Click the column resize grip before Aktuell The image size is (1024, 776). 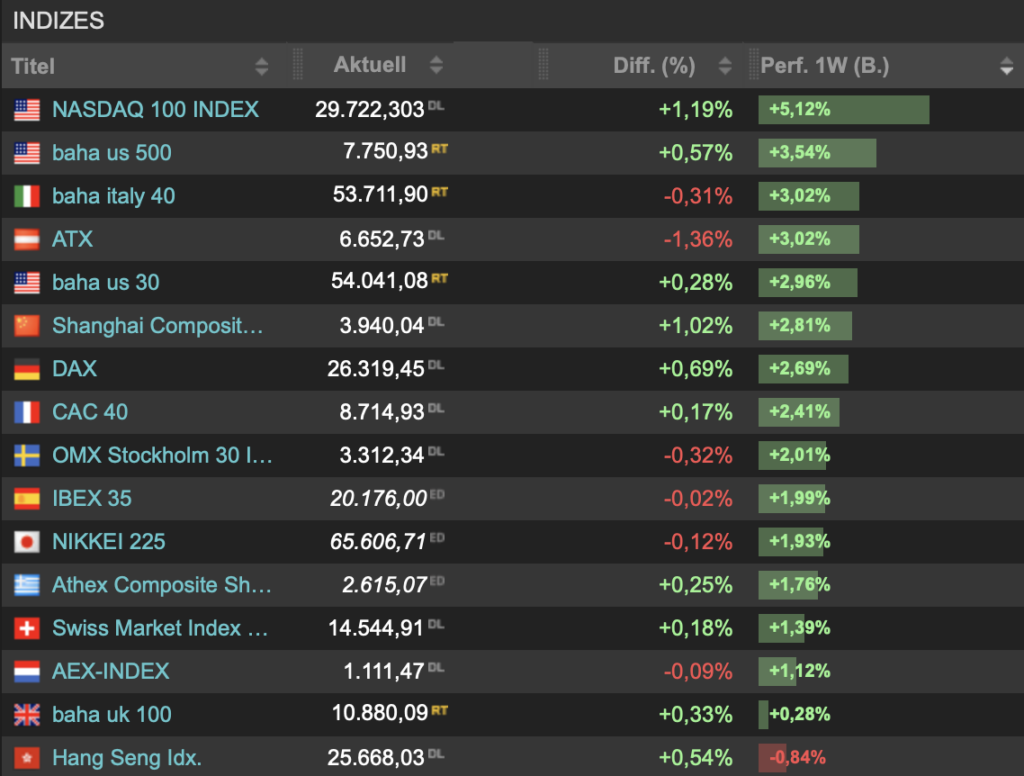[x=298, y=65]
